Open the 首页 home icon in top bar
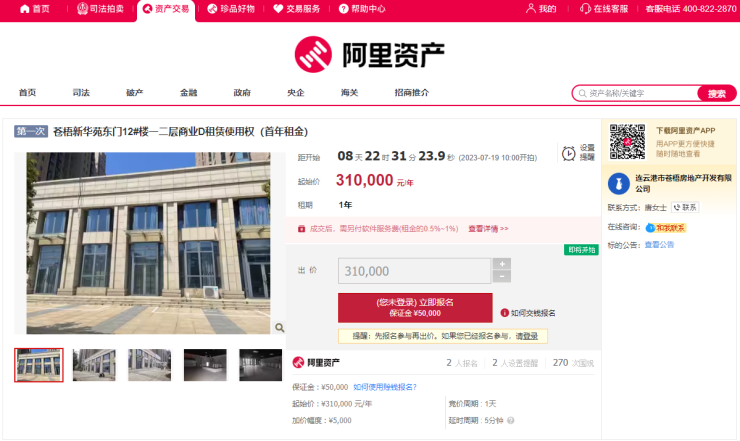Viewport: 740px width, 441px height. (x=34, y=8)
